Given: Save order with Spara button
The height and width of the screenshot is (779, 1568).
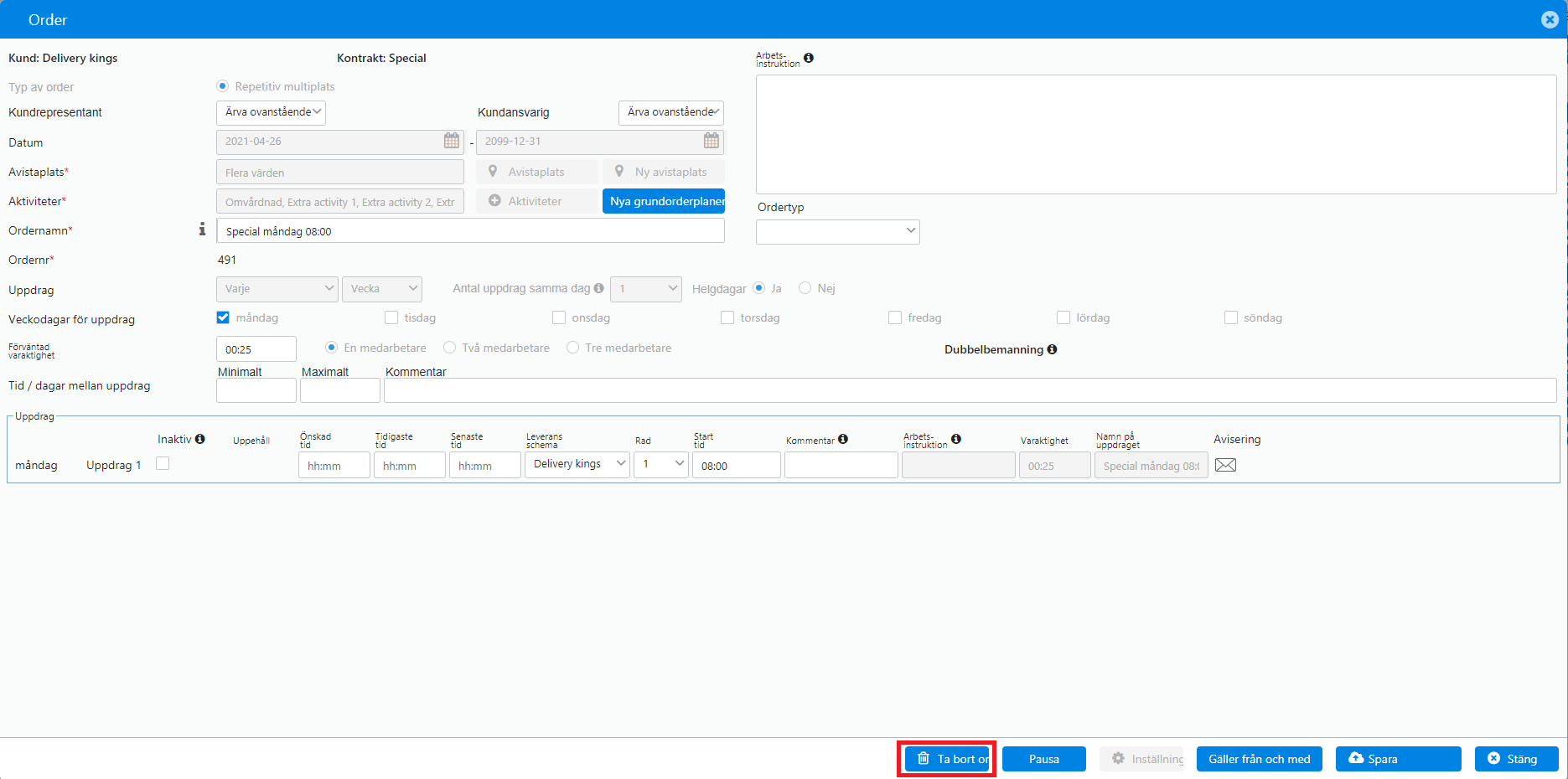Looking at the screenshot, I should pyautogui.click(x=1399, y=759).
